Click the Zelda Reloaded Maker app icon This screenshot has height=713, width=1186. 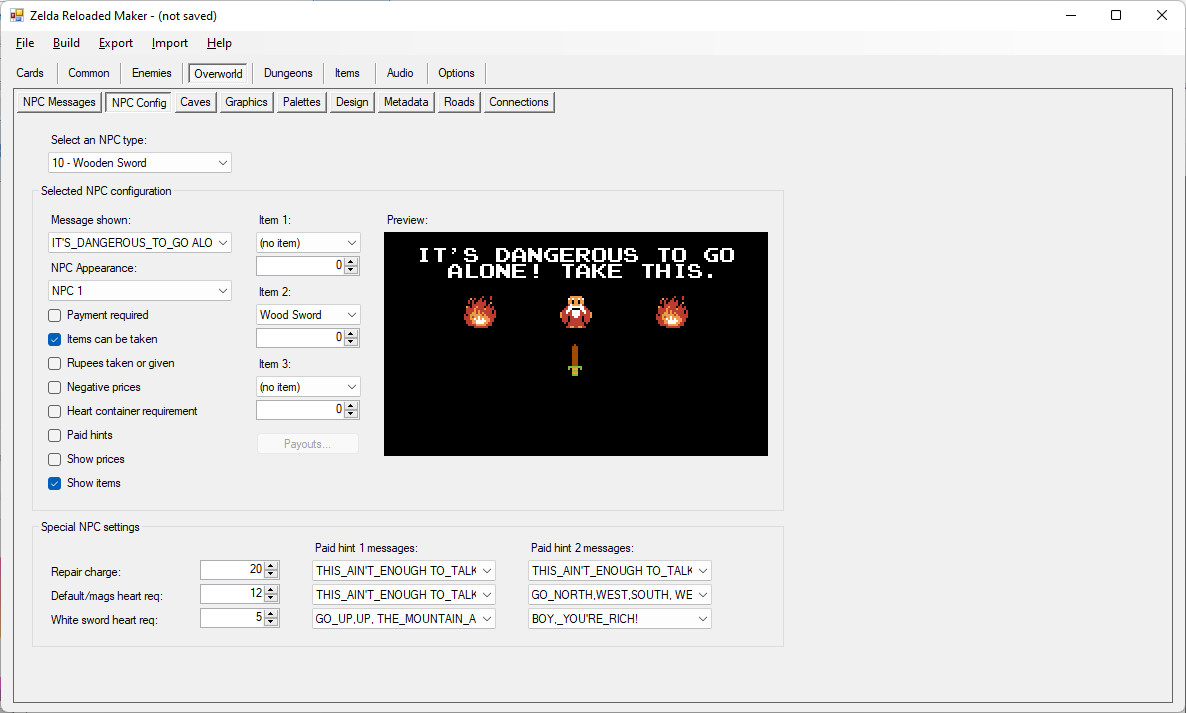[x=17, y=15]
